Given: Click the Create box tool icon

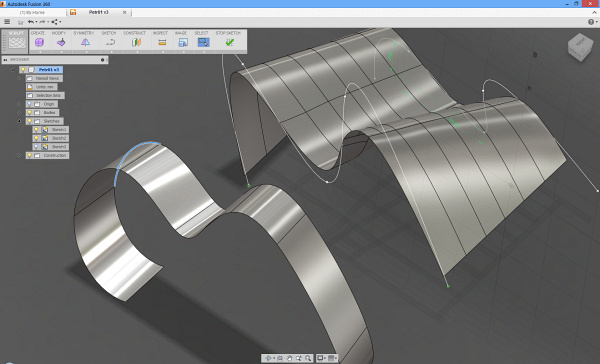Looking at the screenshot, I should 39,42.
